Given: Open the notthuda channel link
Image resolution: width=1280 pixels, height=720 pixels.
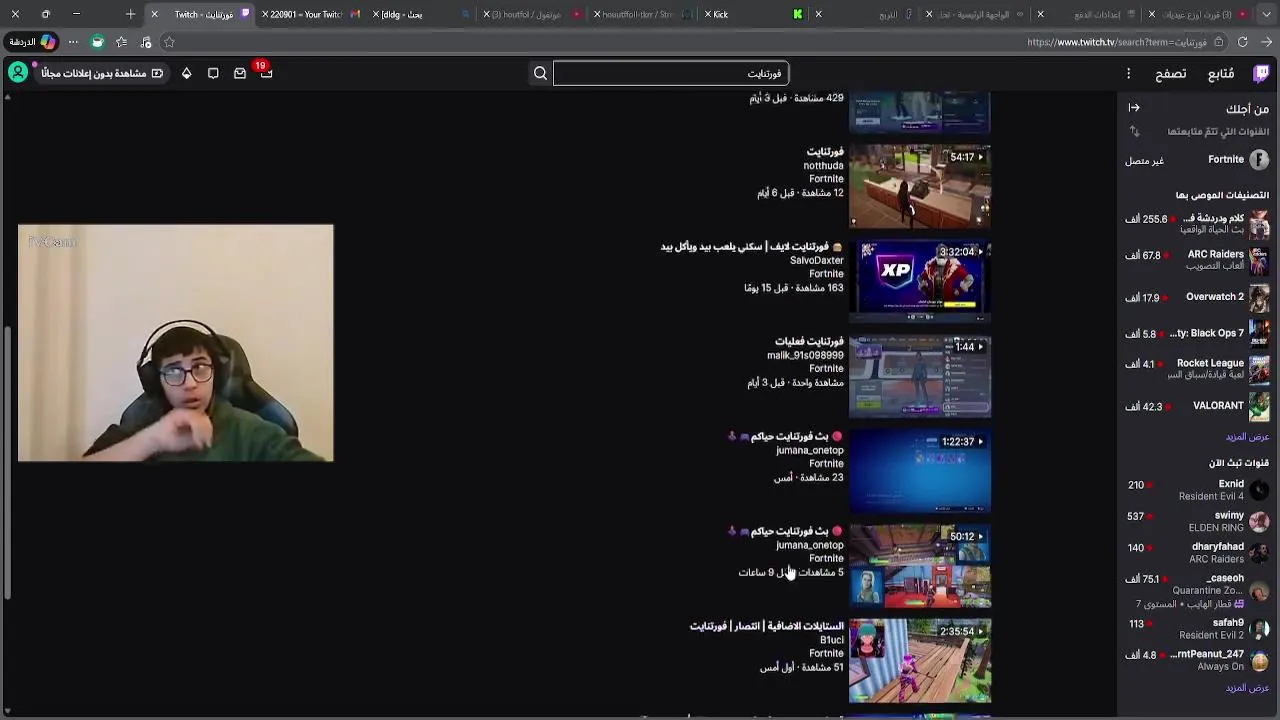Looking at the screenshot, I should pyautogui.click(x=824, y=166).
